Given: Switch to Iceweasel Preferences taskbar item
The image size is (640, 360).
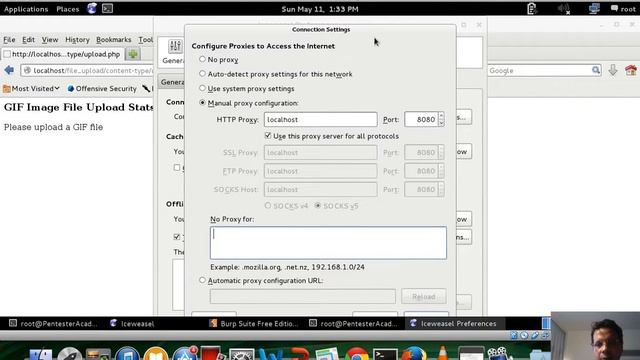Looking at the screenshot, I should 454,324.
